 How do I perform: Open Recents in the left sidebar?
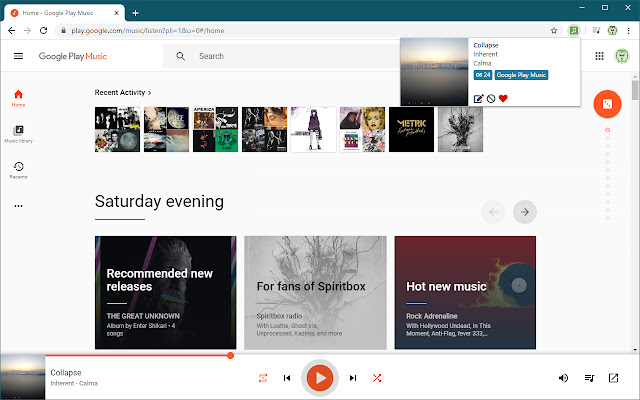tap(18, 169)
